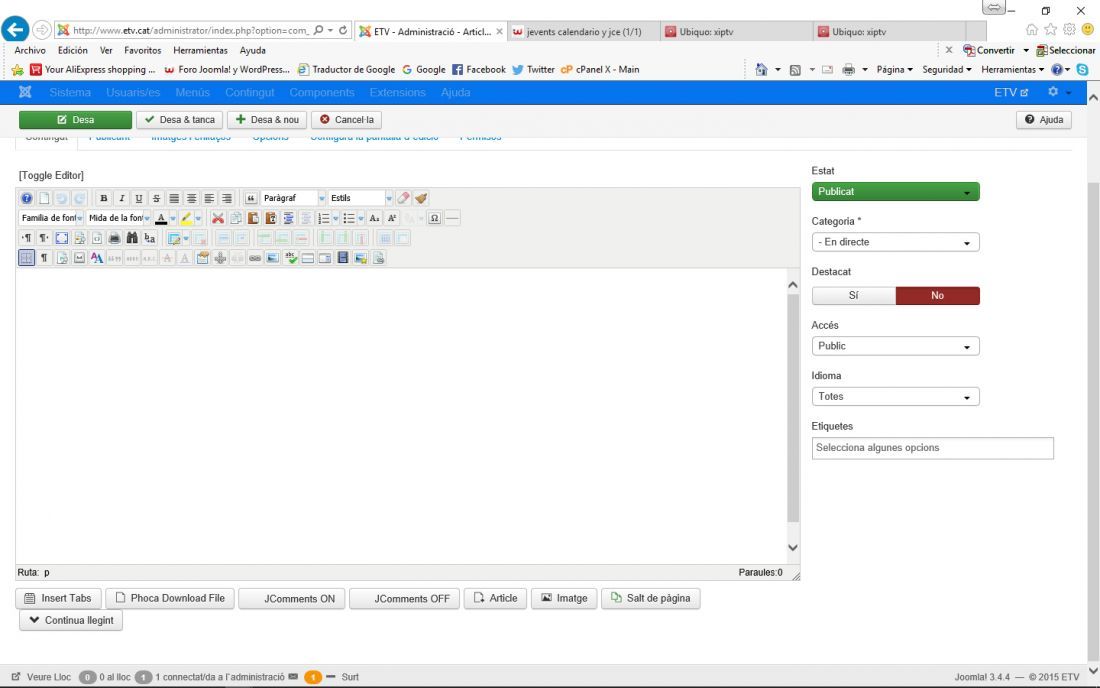The height and width of the screenshot is (688, 1100).
Task: Click the copy icon in the editor toolbar
Action: tap(236, 218)
